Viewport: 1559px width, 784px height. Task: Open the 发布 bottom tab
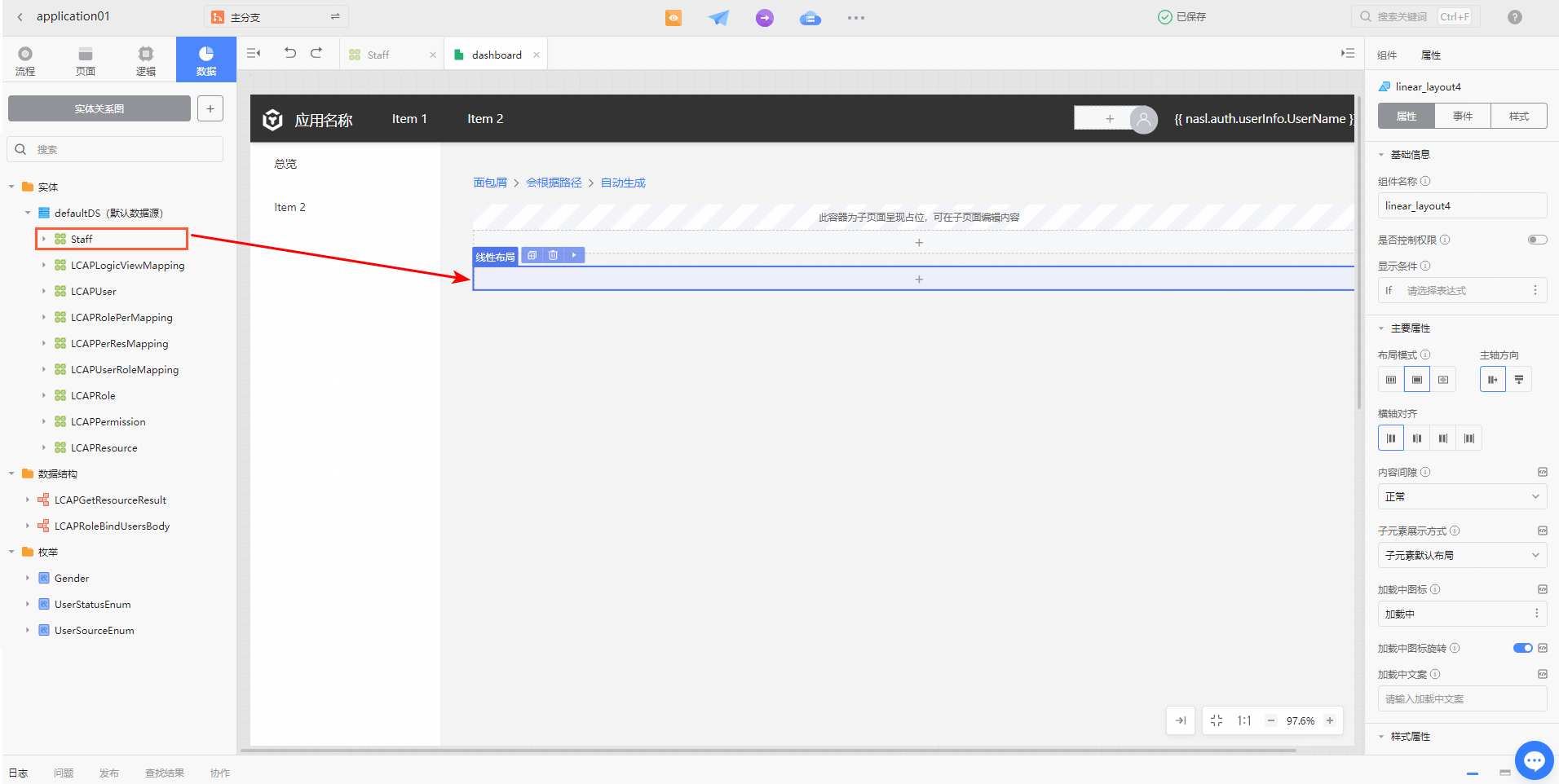(109, 773)
